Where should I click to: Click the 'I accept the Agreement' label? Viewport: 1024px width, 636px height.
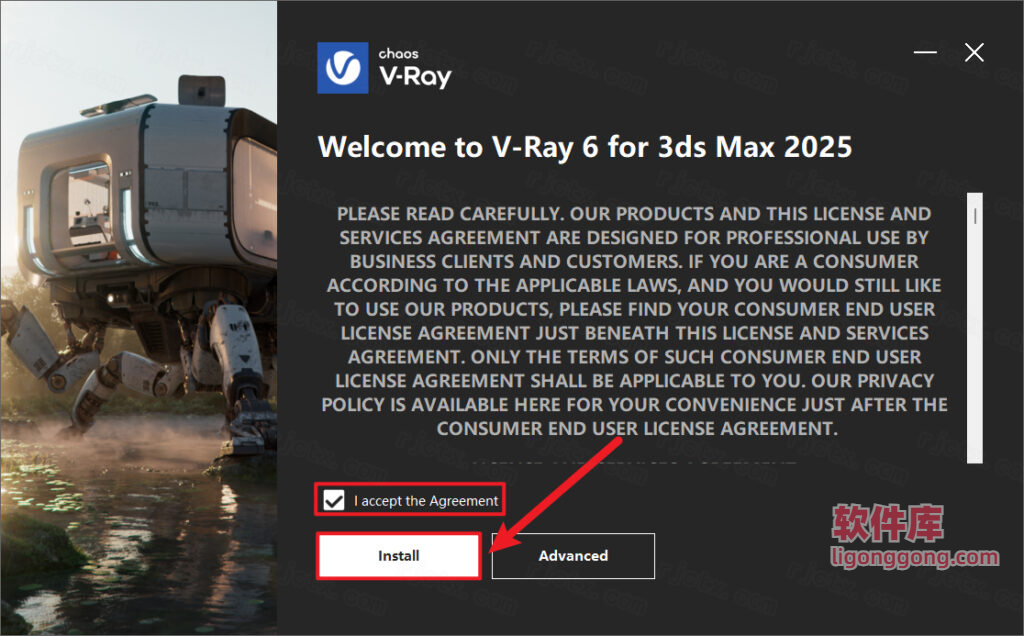tap(426, 501)
